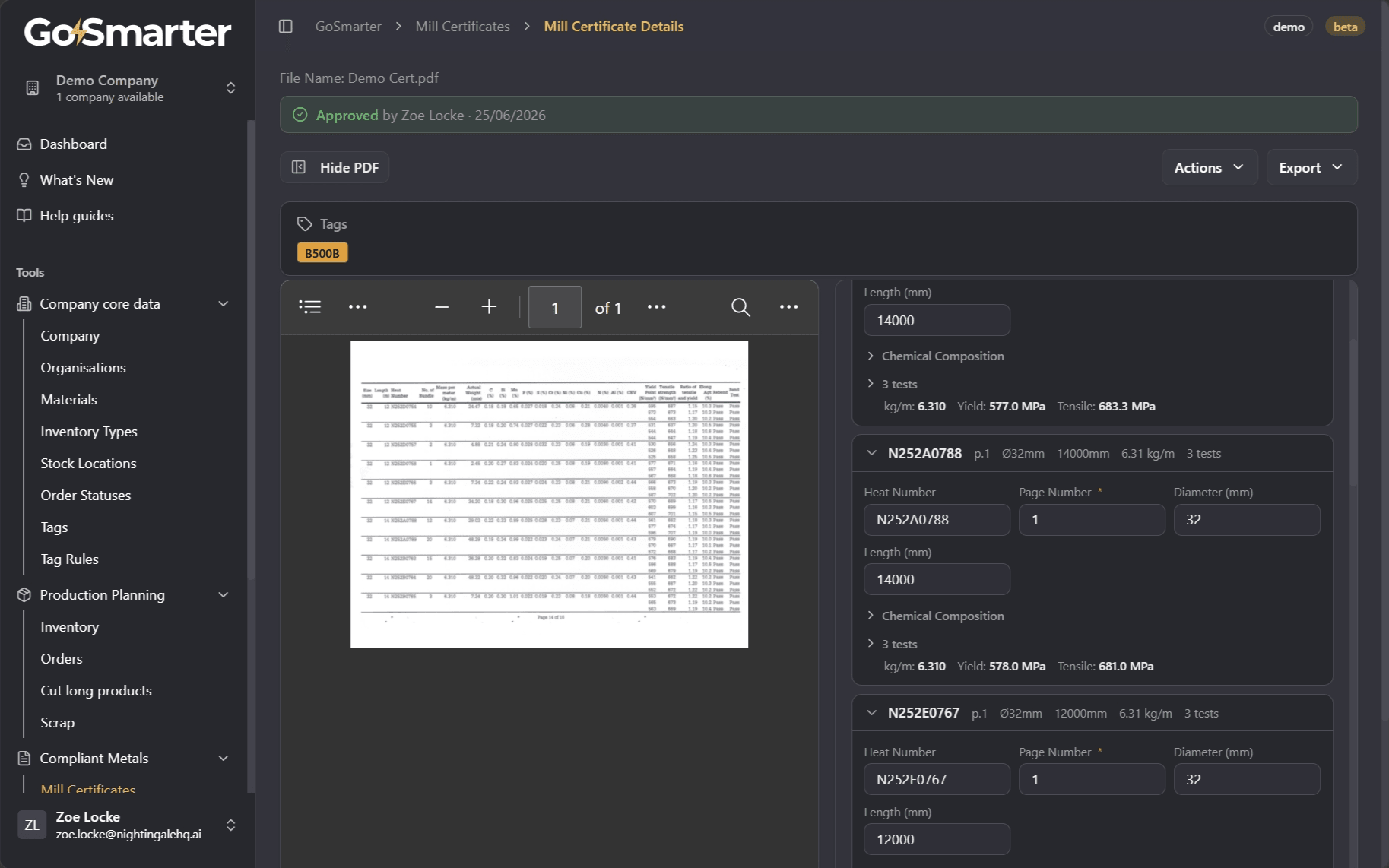
Task: Click the PDF page number field
Action: point(555,307)
